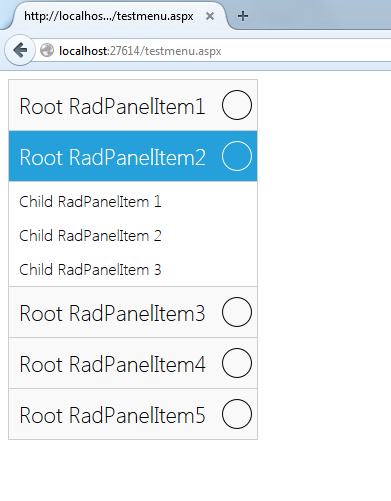
Task: Click the browser back arrow button
Action: click(20, 50)
